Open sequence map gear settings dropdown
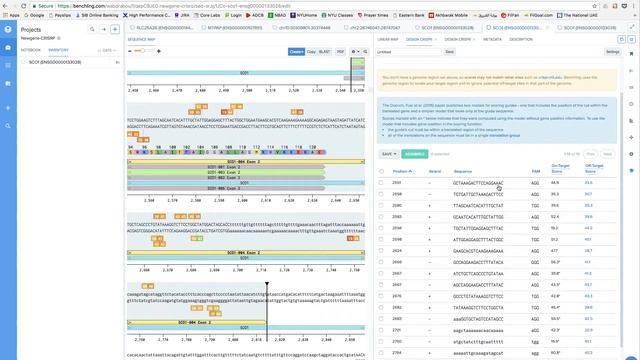Image resolution: width=640 pixels, height=360 pixels. pos(355,52)
